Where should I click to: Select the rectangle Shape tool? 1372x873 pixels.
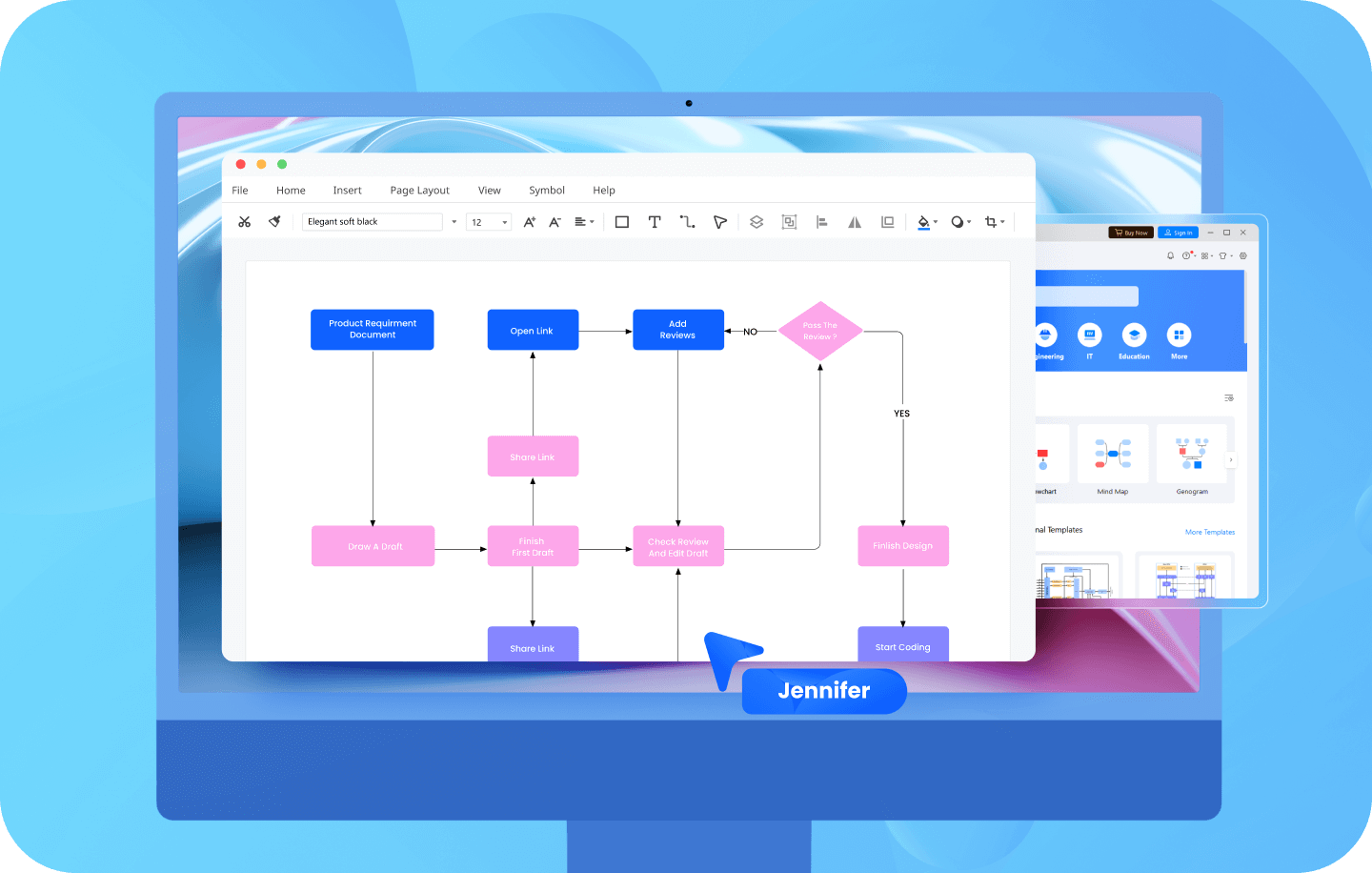point(622,222)
